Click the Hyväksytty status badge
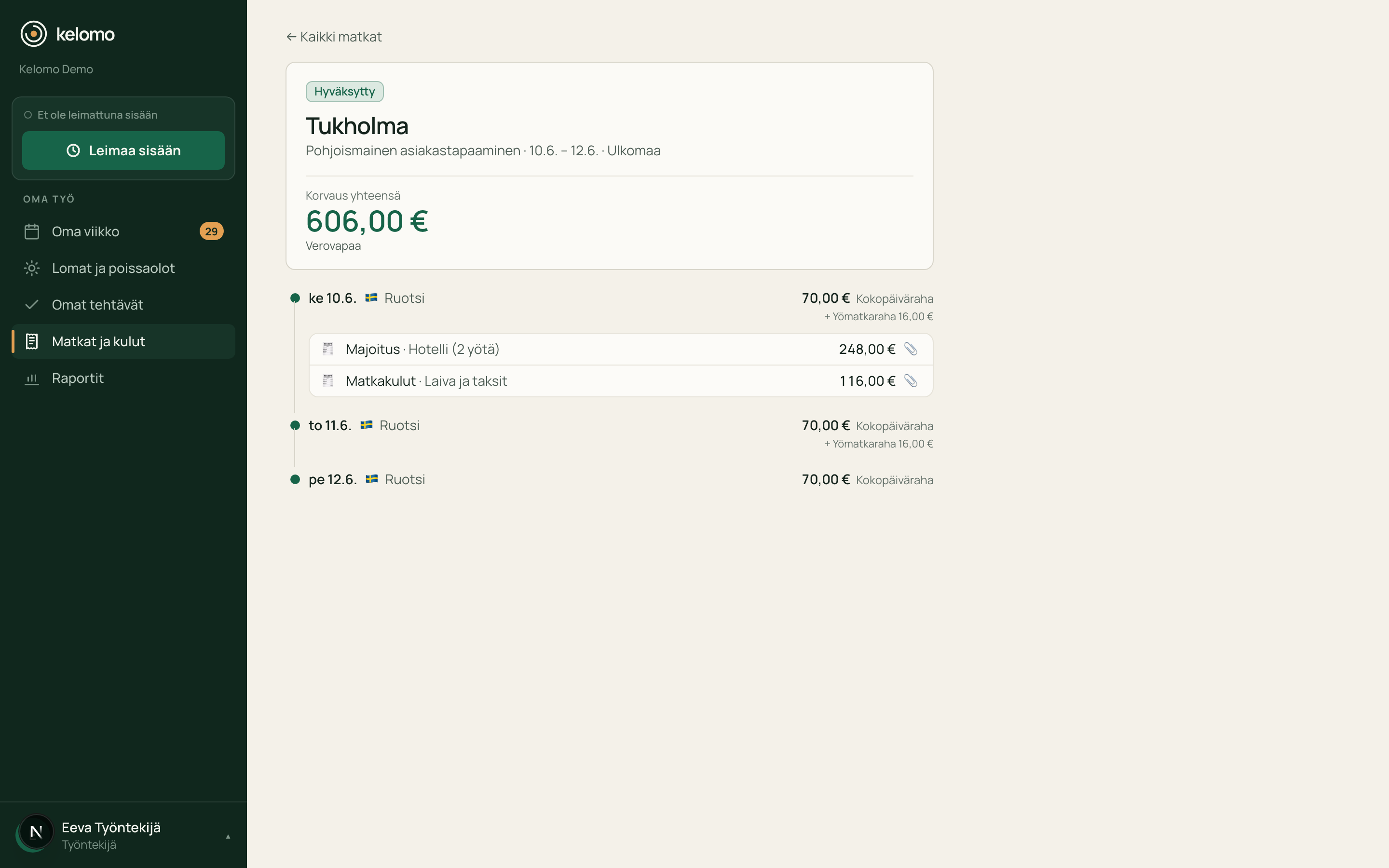 point(344,92)
